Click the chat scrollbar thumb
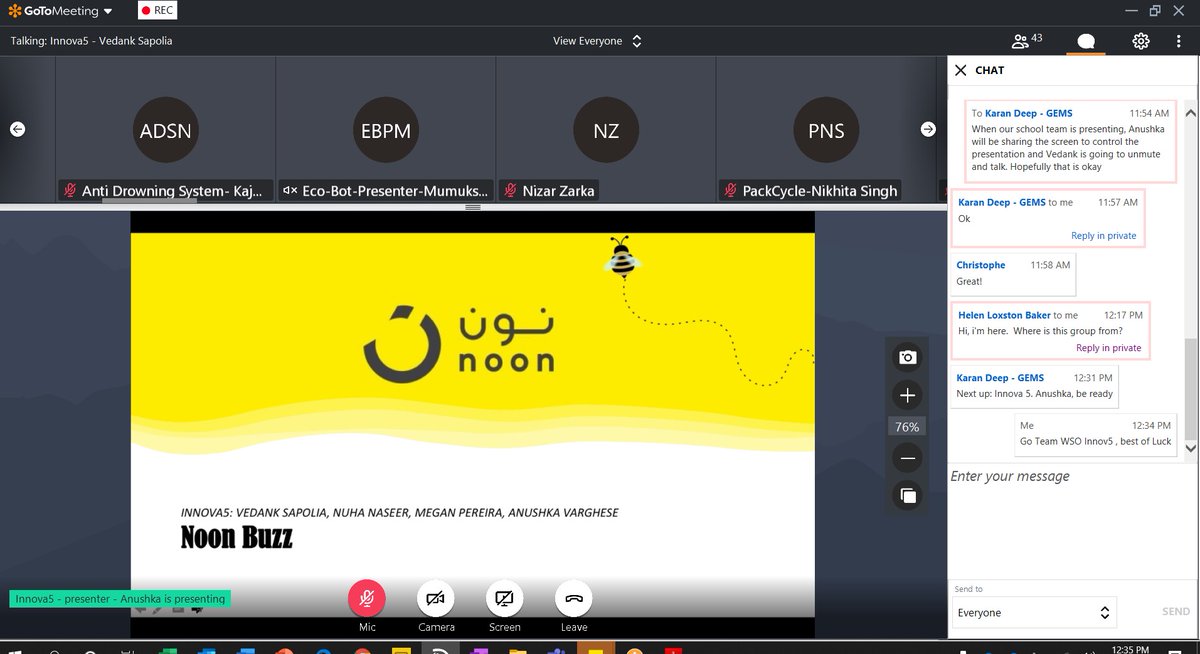The width and height of the screenshot is (1200, 654). (x=1190, y=389)
